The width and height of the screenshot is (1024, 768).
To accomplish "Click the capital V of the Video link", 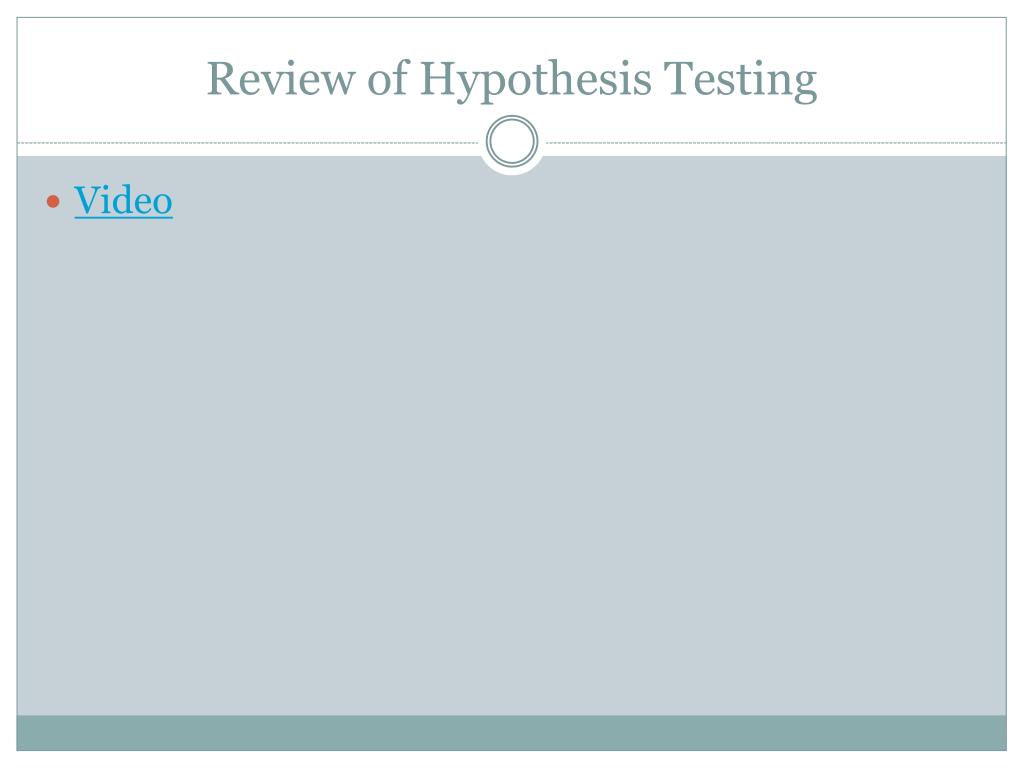I will coord(89,200).
